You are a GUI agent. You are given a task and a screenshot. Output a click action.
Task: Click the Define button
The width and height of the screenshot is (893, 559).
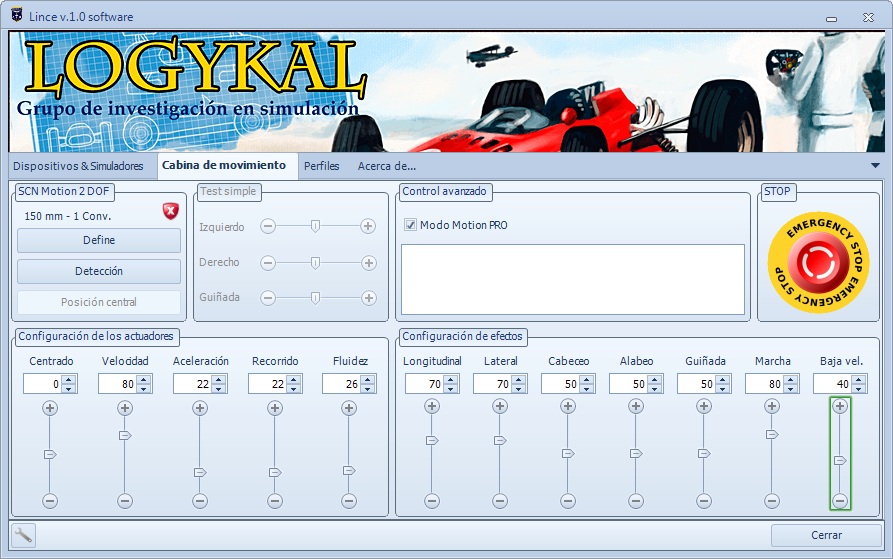point(99,240)
